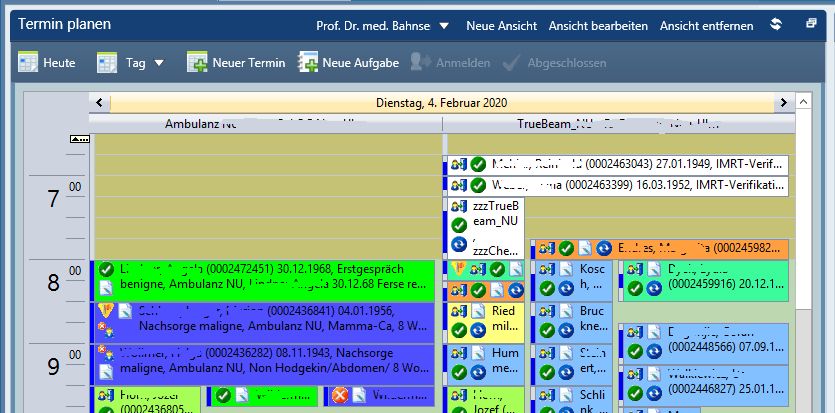Click green check on first IMRT-Verifikation appointment
The height and width of the screenshot is (413, 835).
(x=478, y=164)
